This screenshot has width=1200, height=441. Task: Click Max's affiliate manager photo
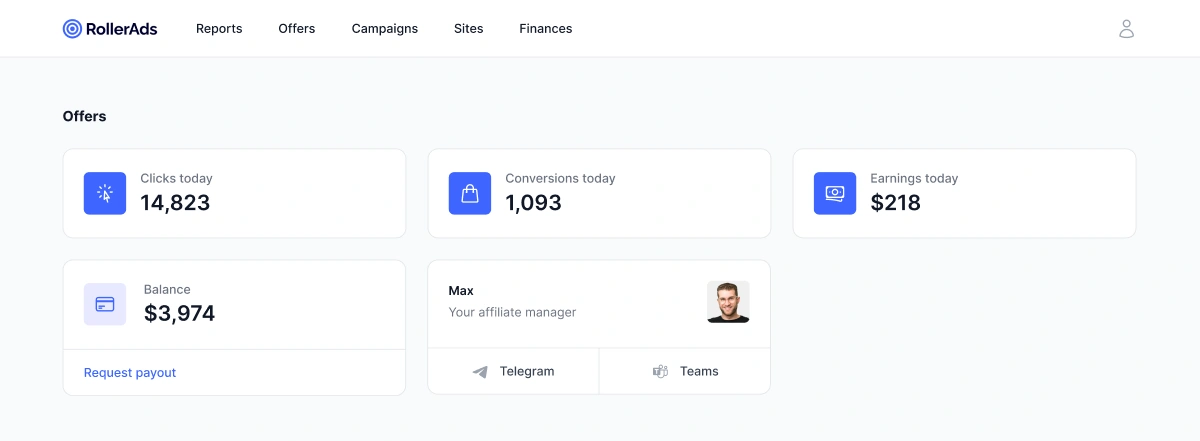728,301
